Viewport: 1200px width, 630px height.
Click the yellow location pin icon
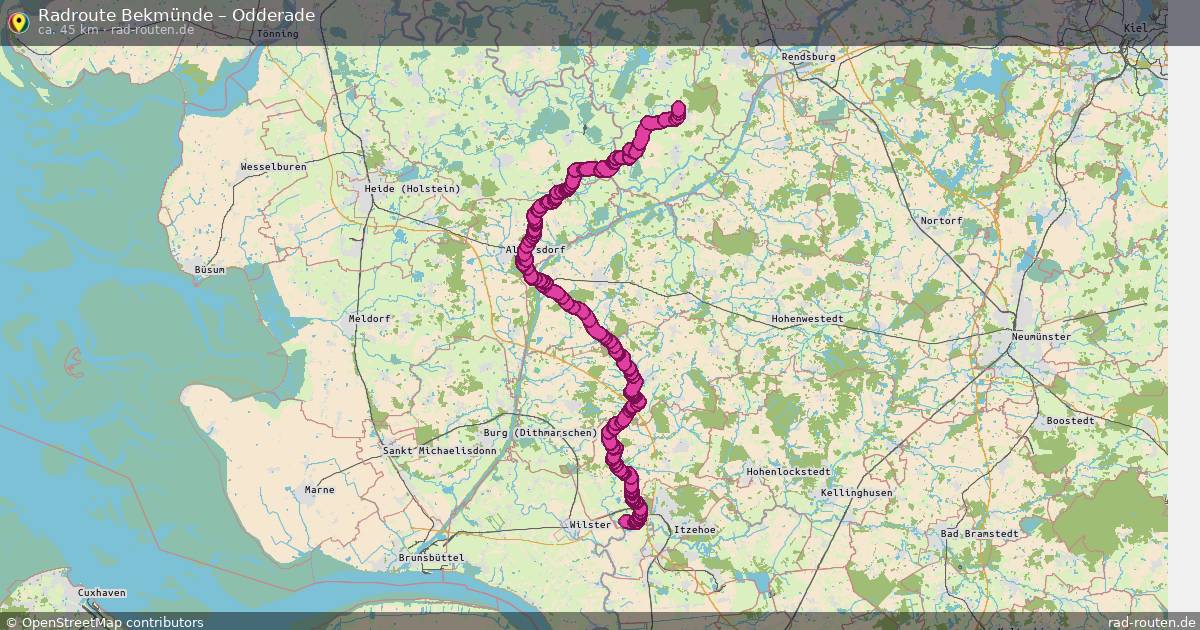18,21
